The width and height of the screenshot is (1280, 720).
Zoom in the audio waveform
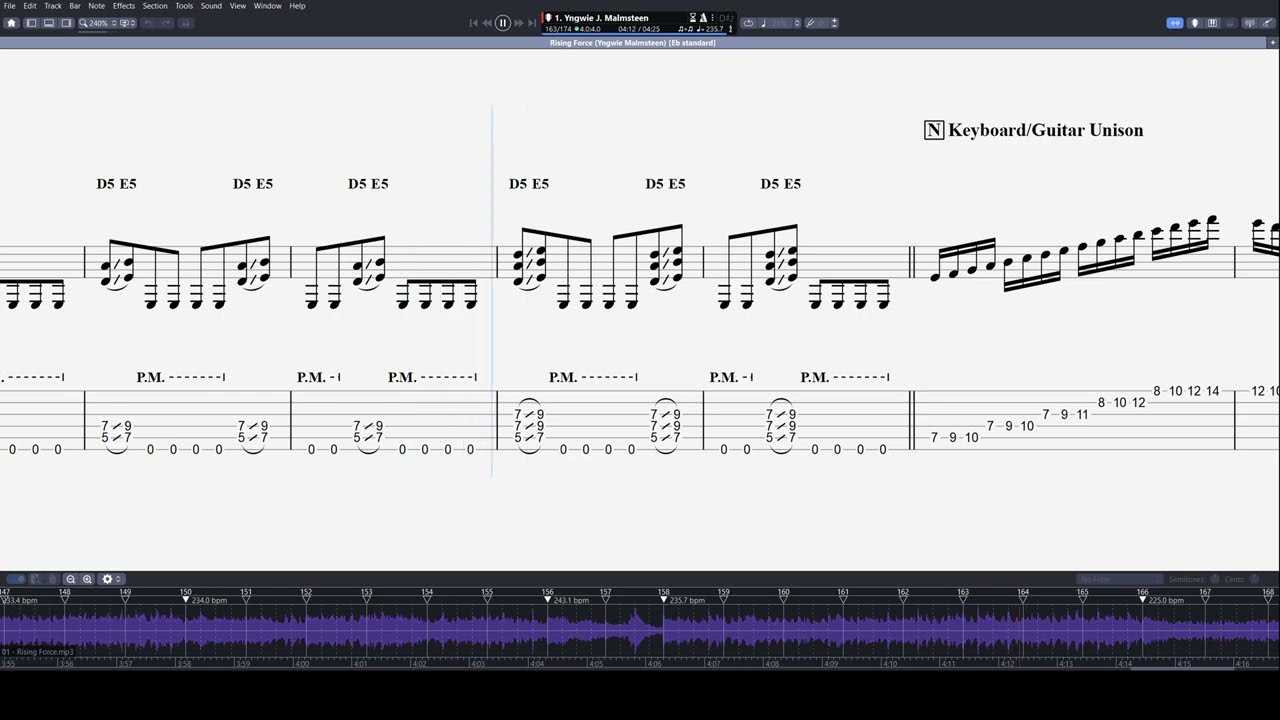(87, 579)
